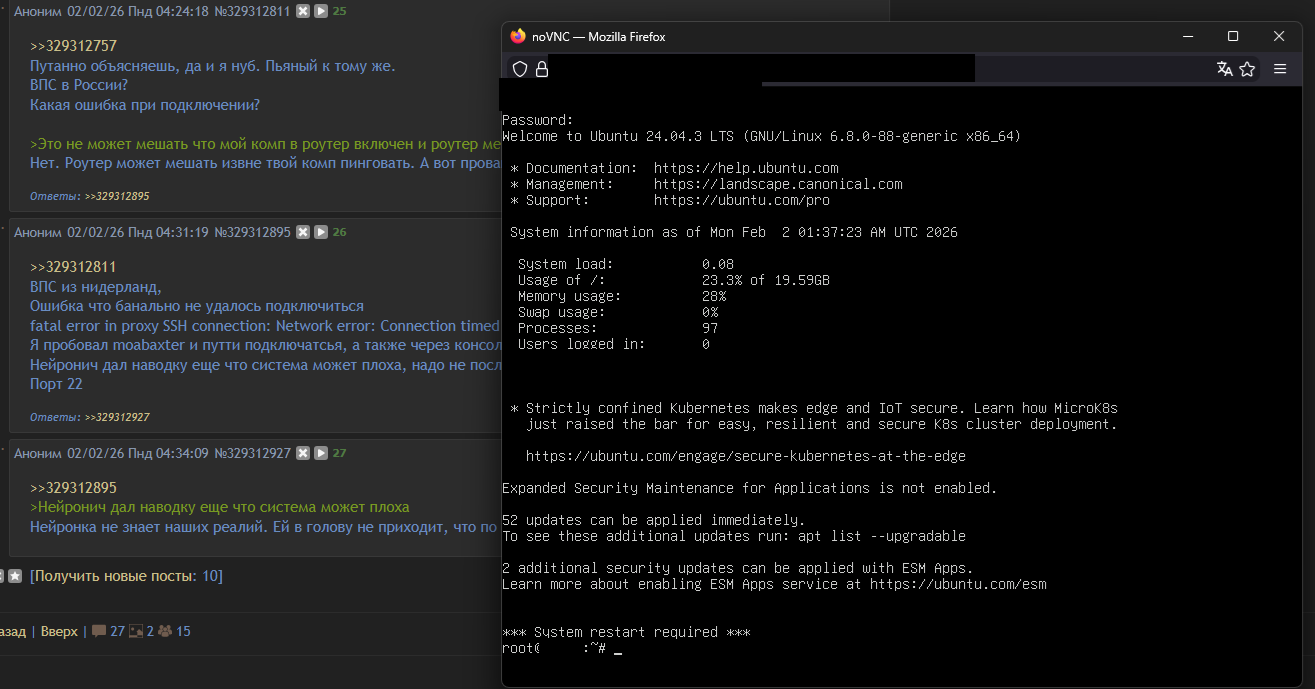Click post number №329312927 in header
The width and height of the screenshot is (1315, 689).
tap(252, 453)
